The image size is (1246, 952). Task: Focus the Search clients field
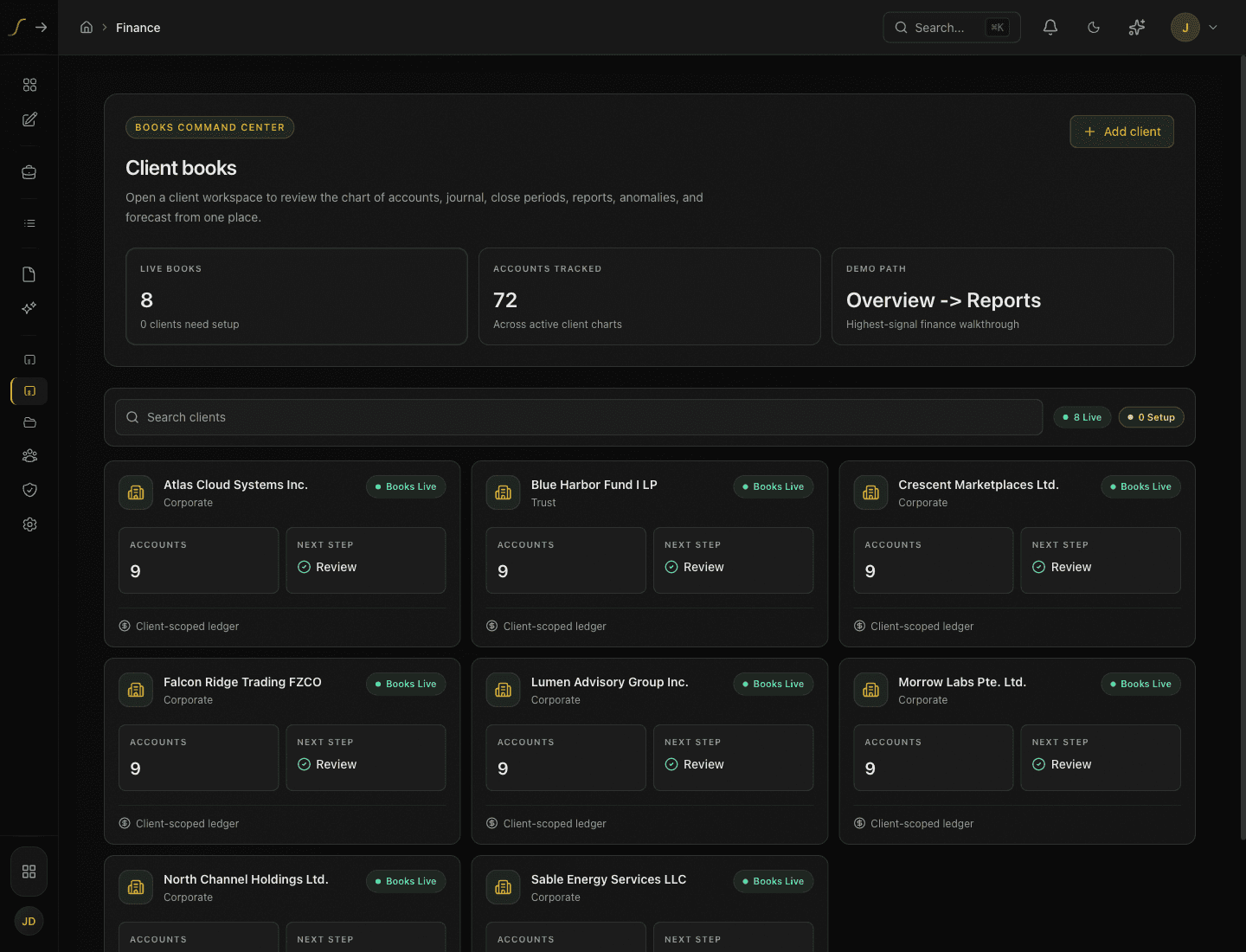click(x=579, y=417)
